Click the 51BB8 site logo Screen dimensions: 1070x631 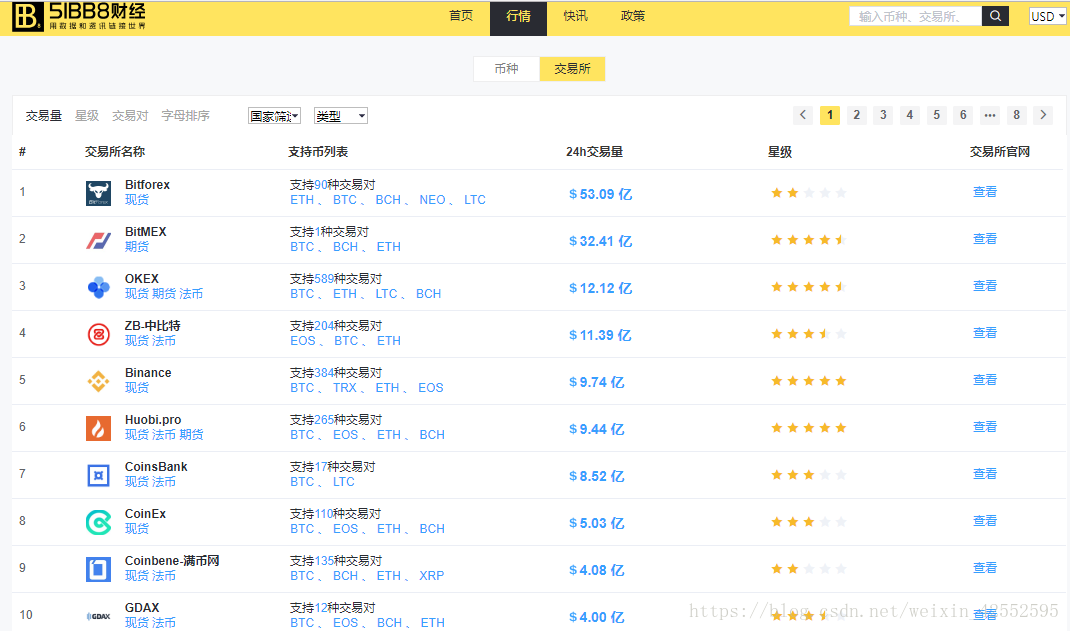[x=78, y=16]
